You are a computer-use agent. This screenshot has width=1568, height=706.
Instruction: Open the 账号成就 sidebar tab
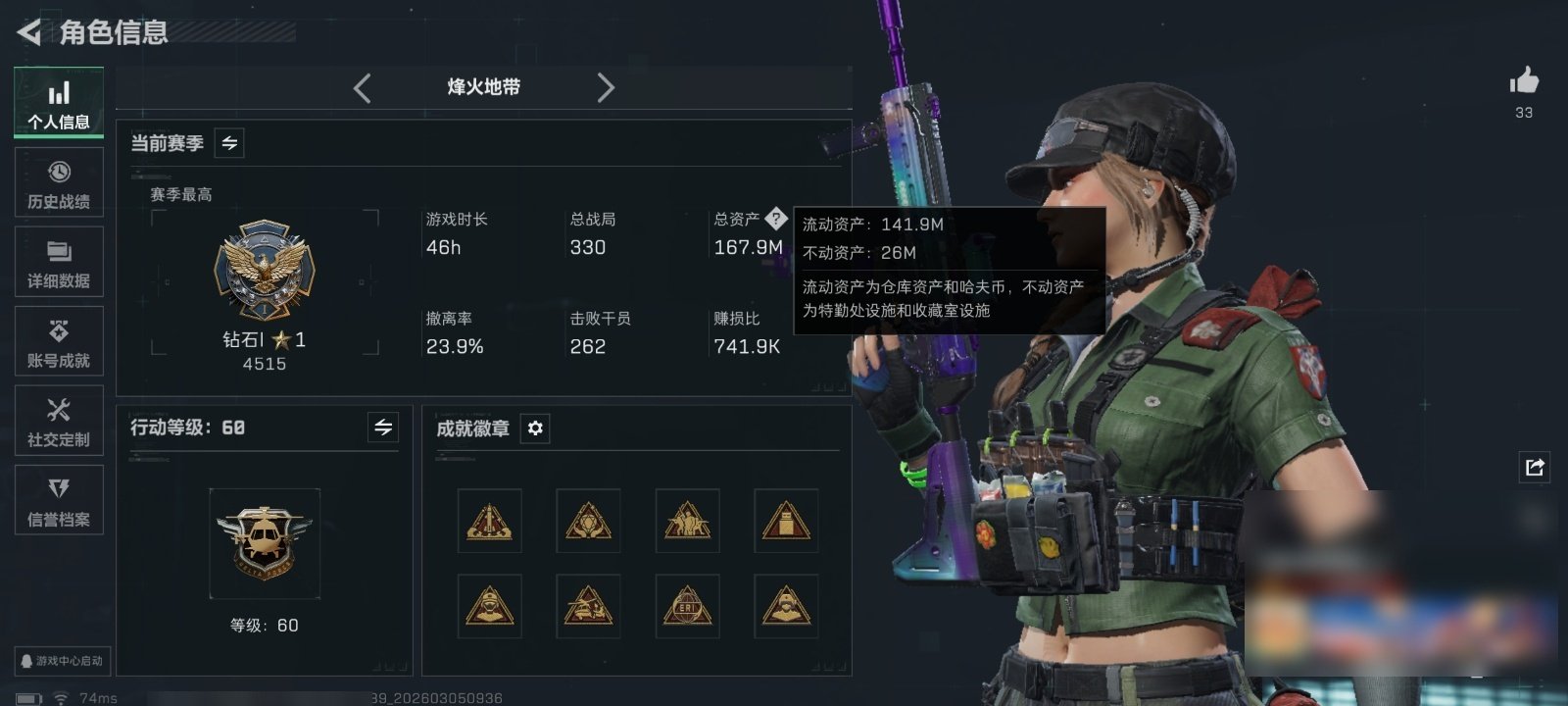(x=59, y=342)
